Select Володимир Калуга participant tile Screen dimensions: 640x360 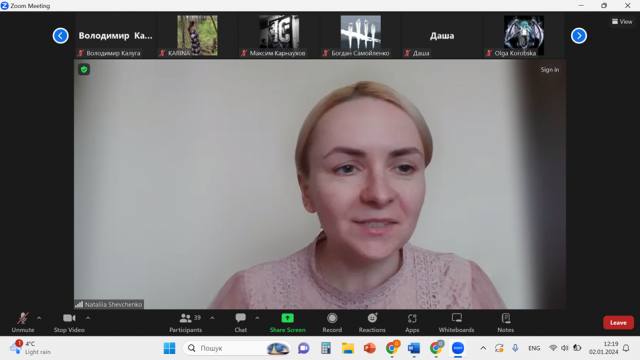tap(116, 36)
